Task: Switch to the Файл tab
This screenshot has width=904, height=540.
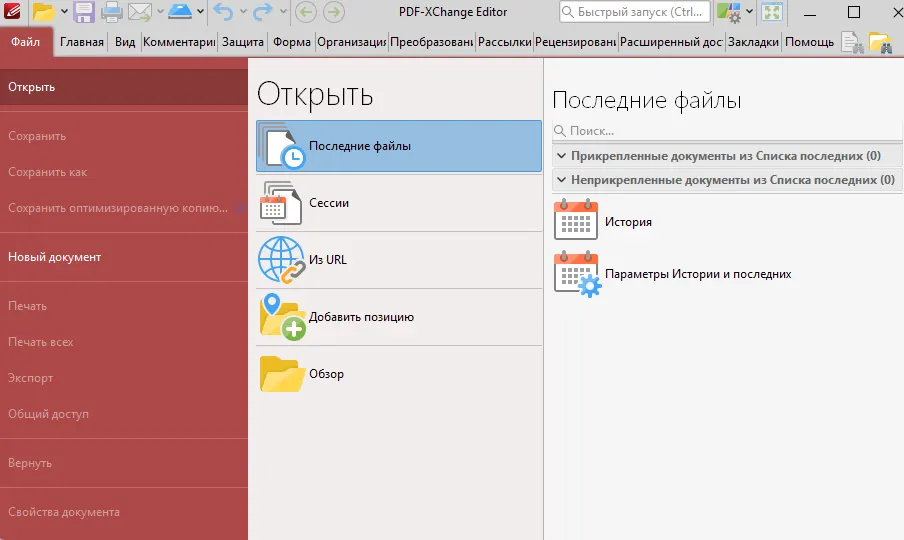Action: point(26,41)
